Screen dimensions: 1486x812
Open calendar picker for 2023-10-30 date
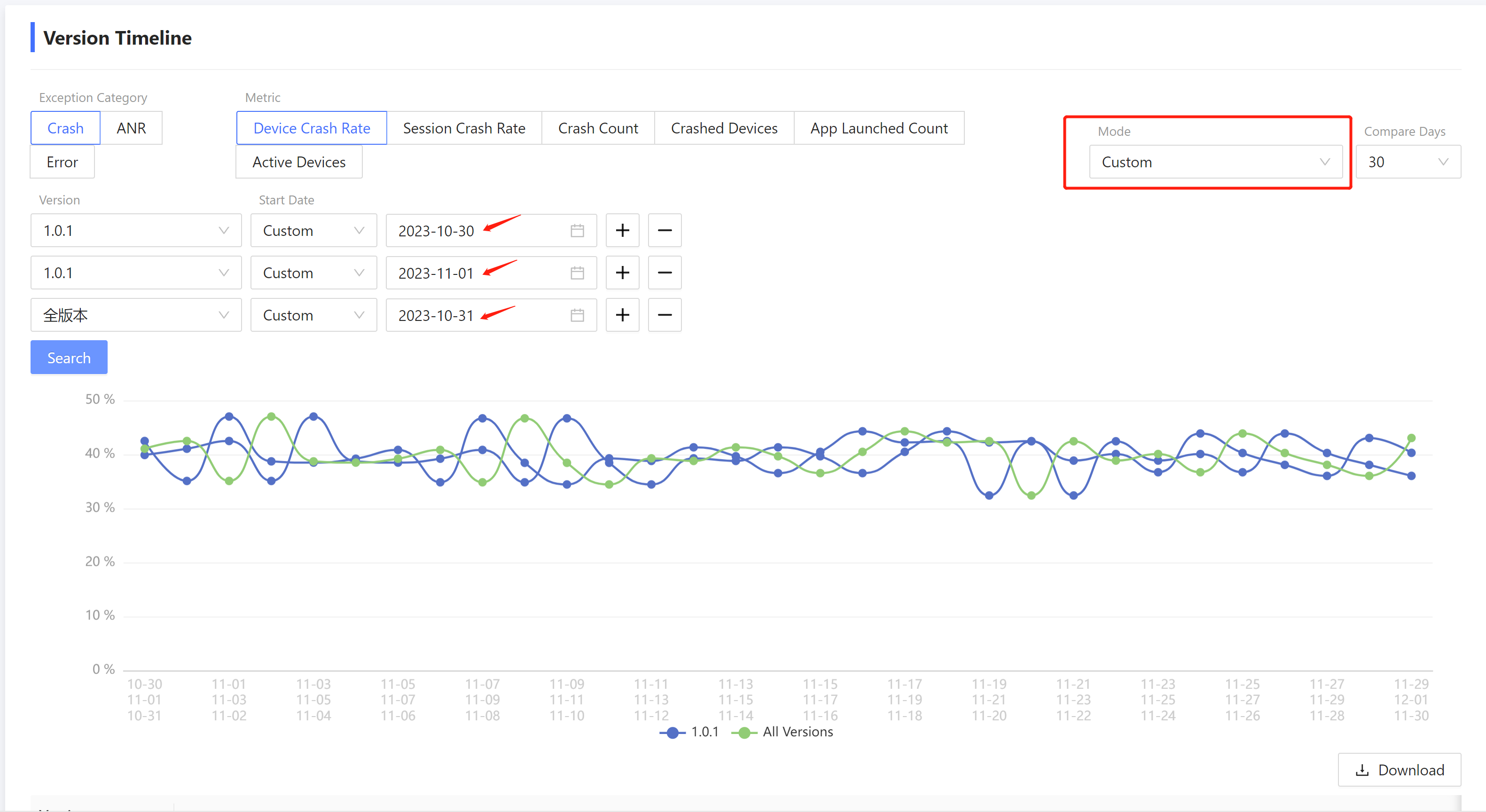coord(577,231)
